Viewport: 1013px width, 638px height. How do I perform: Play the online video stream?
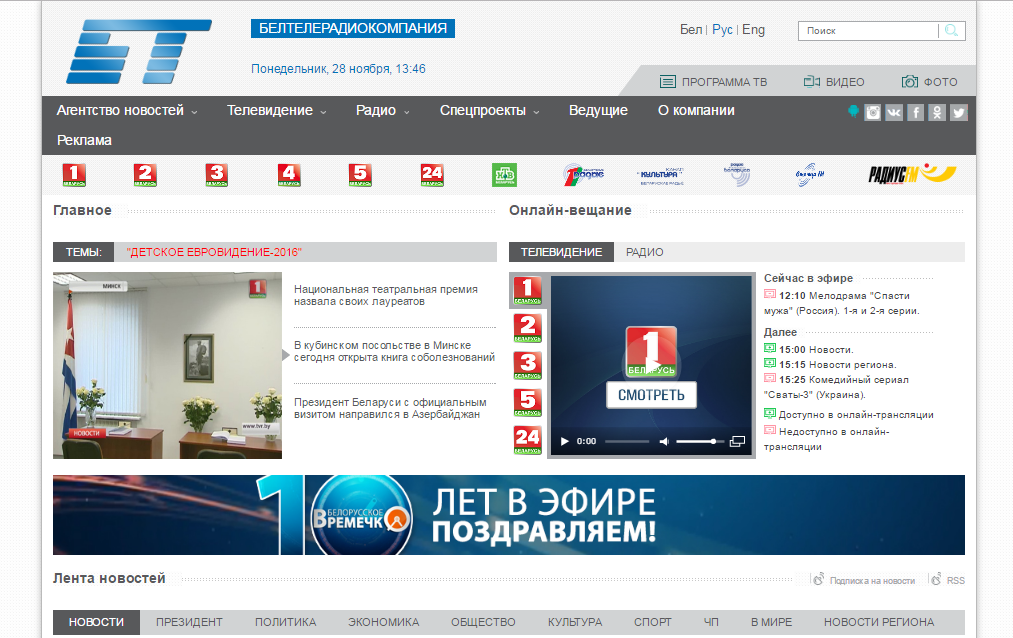coord(565,441)
